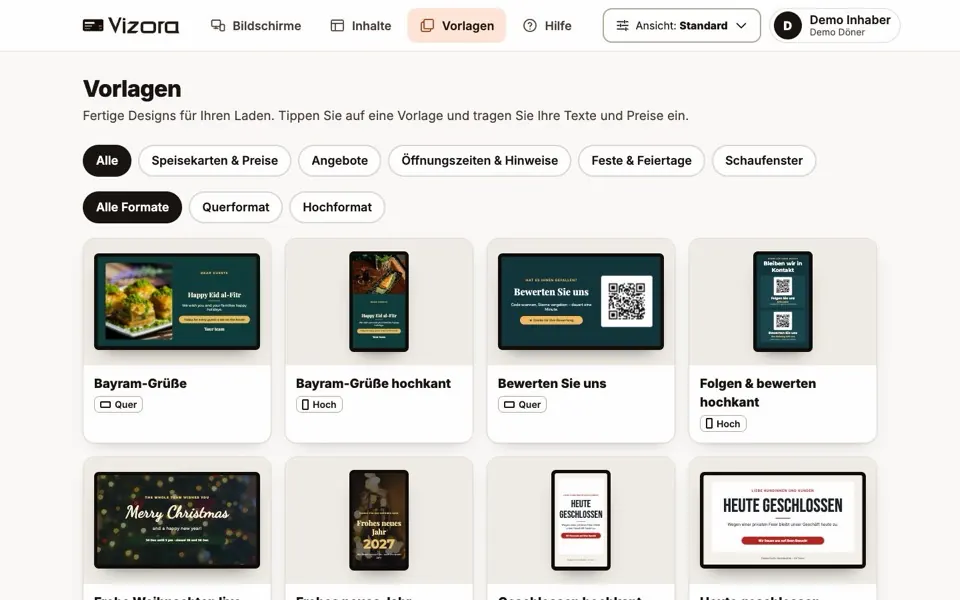Screen dimensions: 960x600
Task: Click the Hilfe question mark icon
Action: (530, 25)
